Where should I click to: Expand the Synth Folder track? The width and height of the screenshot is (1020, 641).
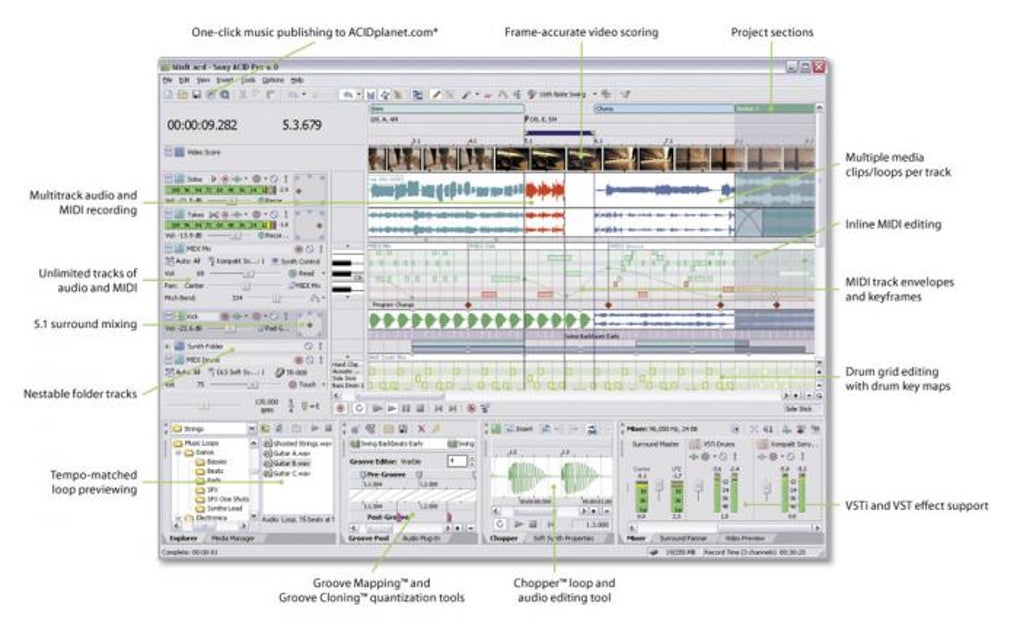click(x=168, y=347)
